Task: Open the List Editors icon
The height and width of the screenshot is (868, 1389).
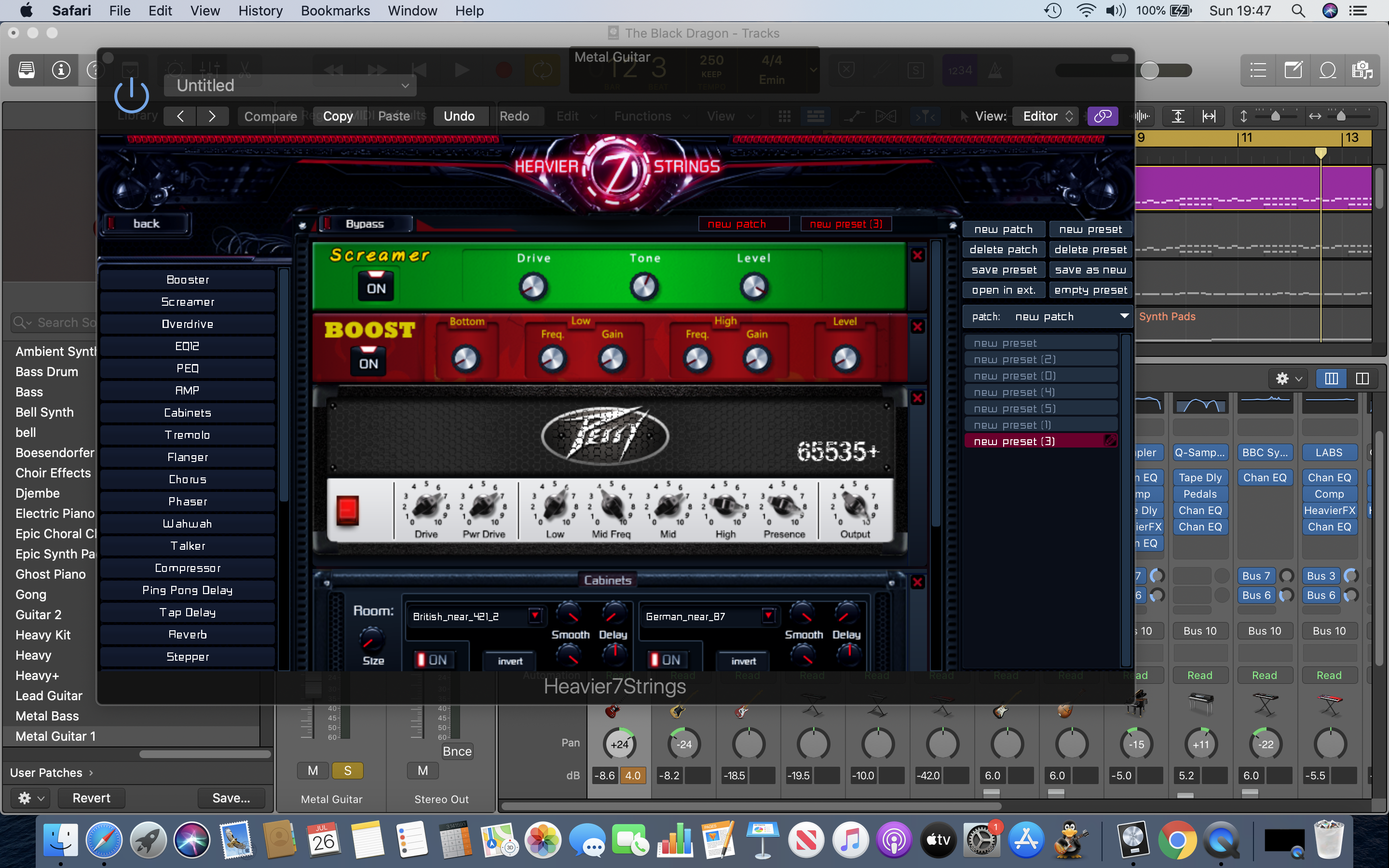Action: (x=1258, y=70)
